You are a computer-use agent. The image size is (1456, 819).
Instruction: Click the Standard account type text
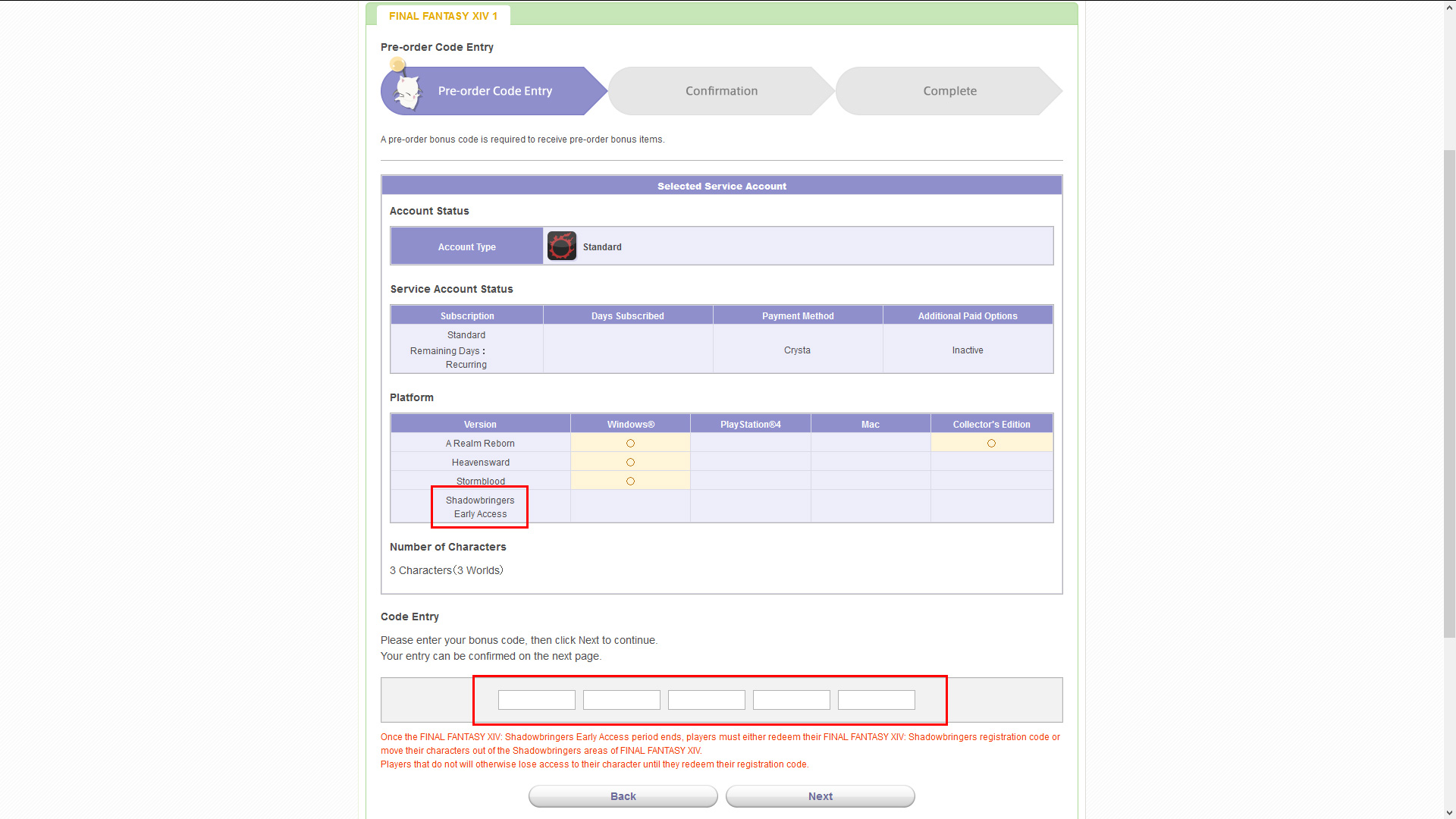pyautogui.click(x=602, y=247)
